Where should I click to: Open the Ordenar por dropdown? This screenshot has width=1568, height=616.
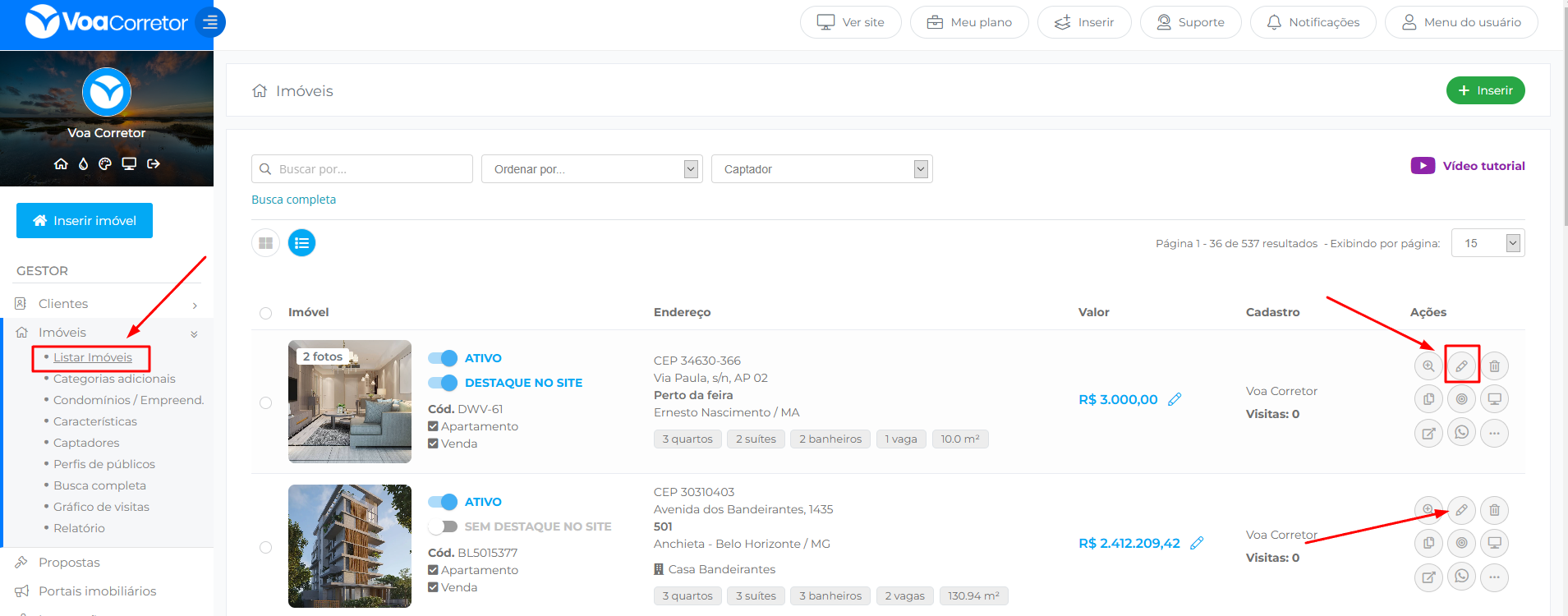pyautogui.click(x=591, y=169)
